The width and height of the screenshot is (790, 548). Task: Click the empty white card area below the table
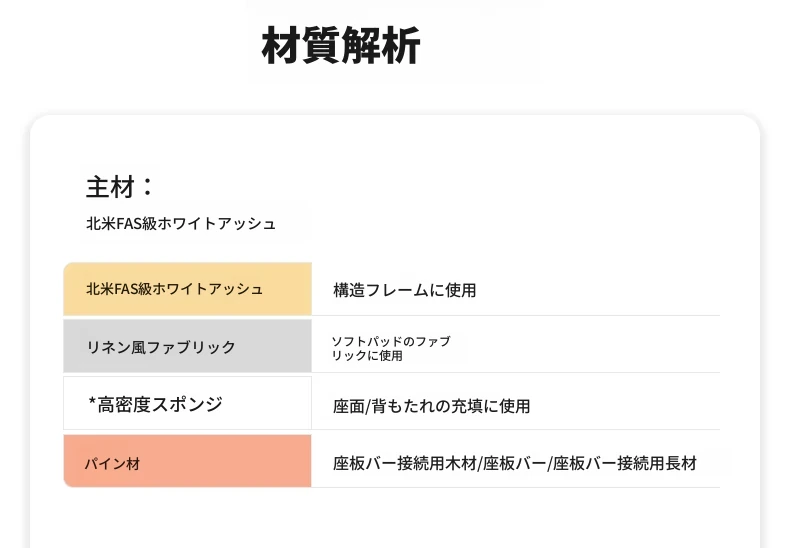click(x=394, y=518)
